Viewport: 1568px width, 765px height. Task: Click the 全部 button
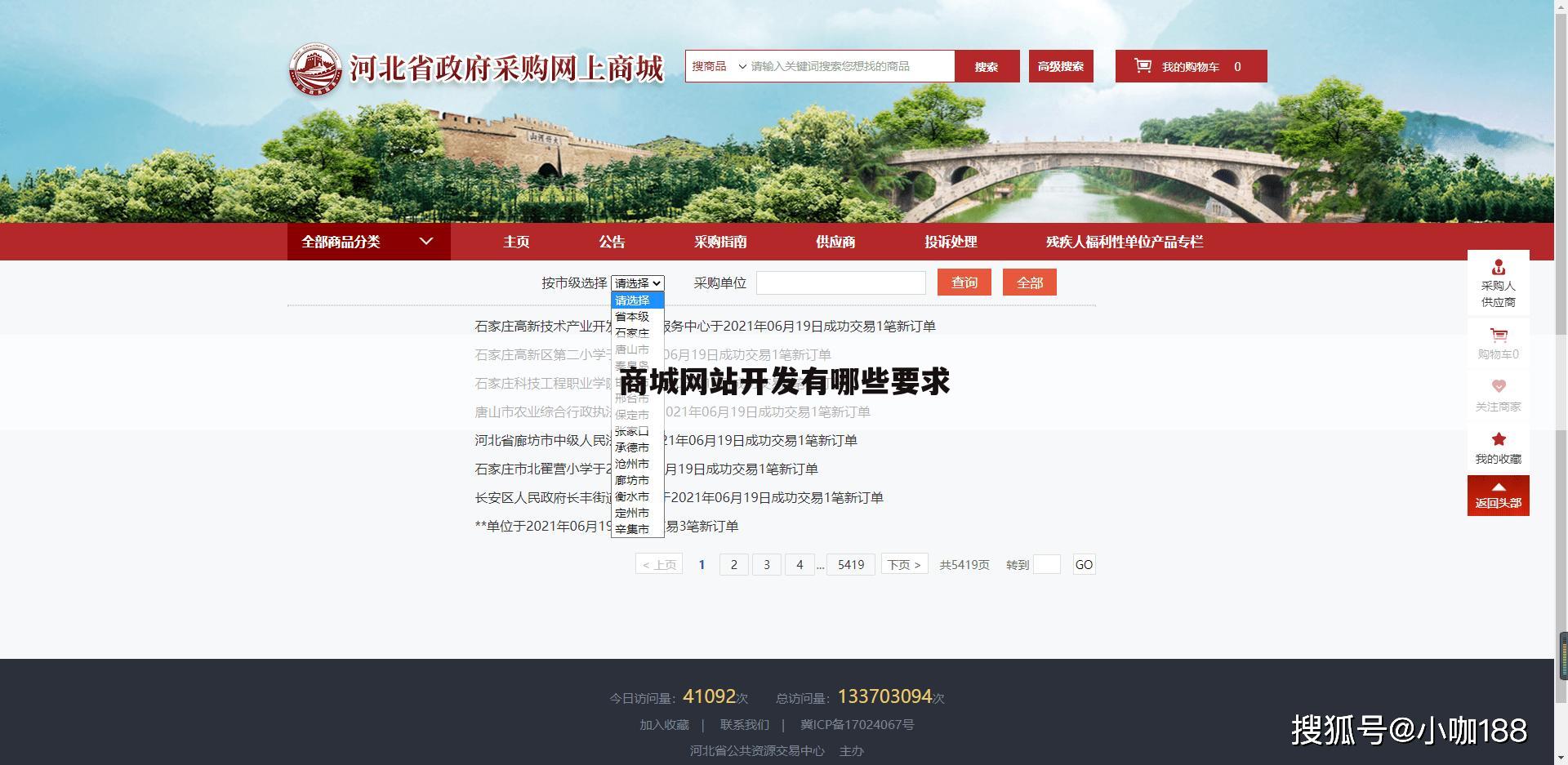click(x=1030, y=282)
